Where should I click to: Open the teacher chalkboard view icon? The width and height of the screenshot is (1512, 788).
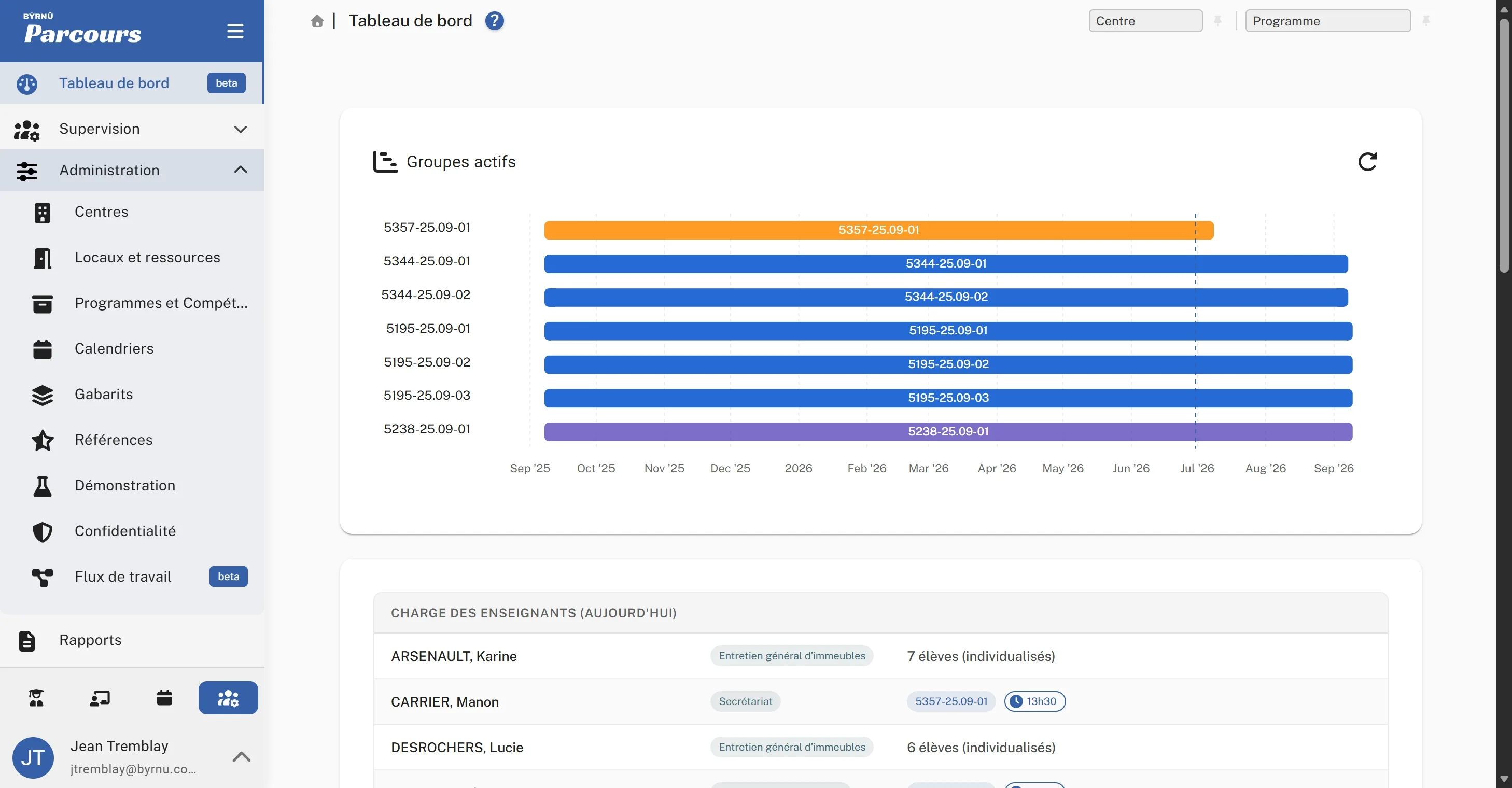click(x=100, y=698)
